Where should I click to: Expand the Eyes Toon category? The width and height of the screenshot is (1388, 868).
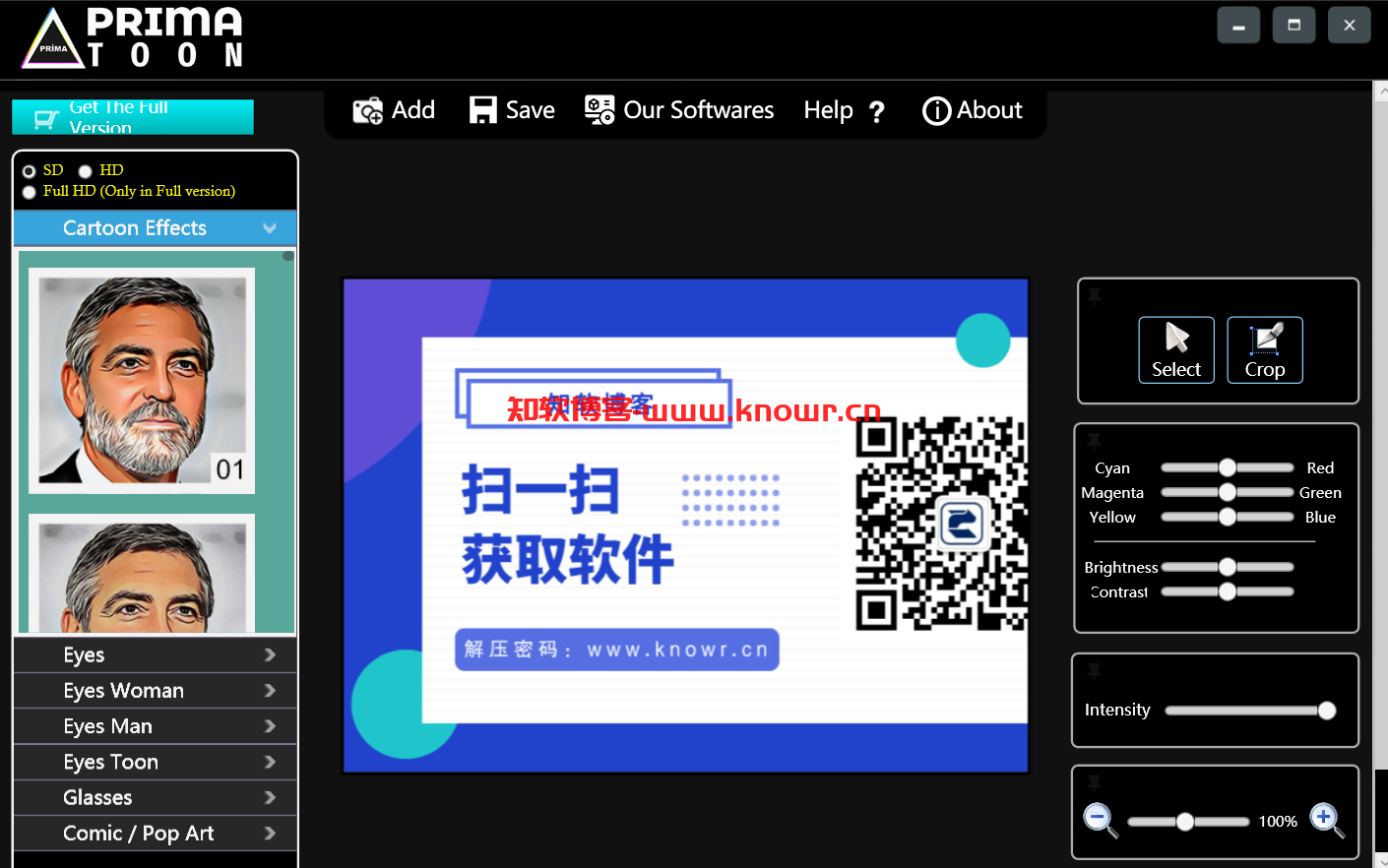pyautogui.click(x=156, y=762)
